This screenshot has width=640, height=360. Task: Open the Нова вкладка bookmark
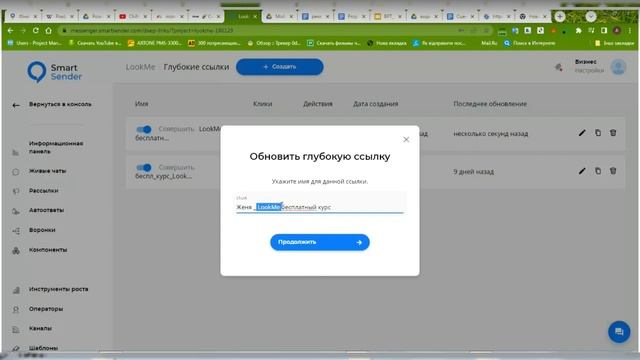(x=387, y=43)
